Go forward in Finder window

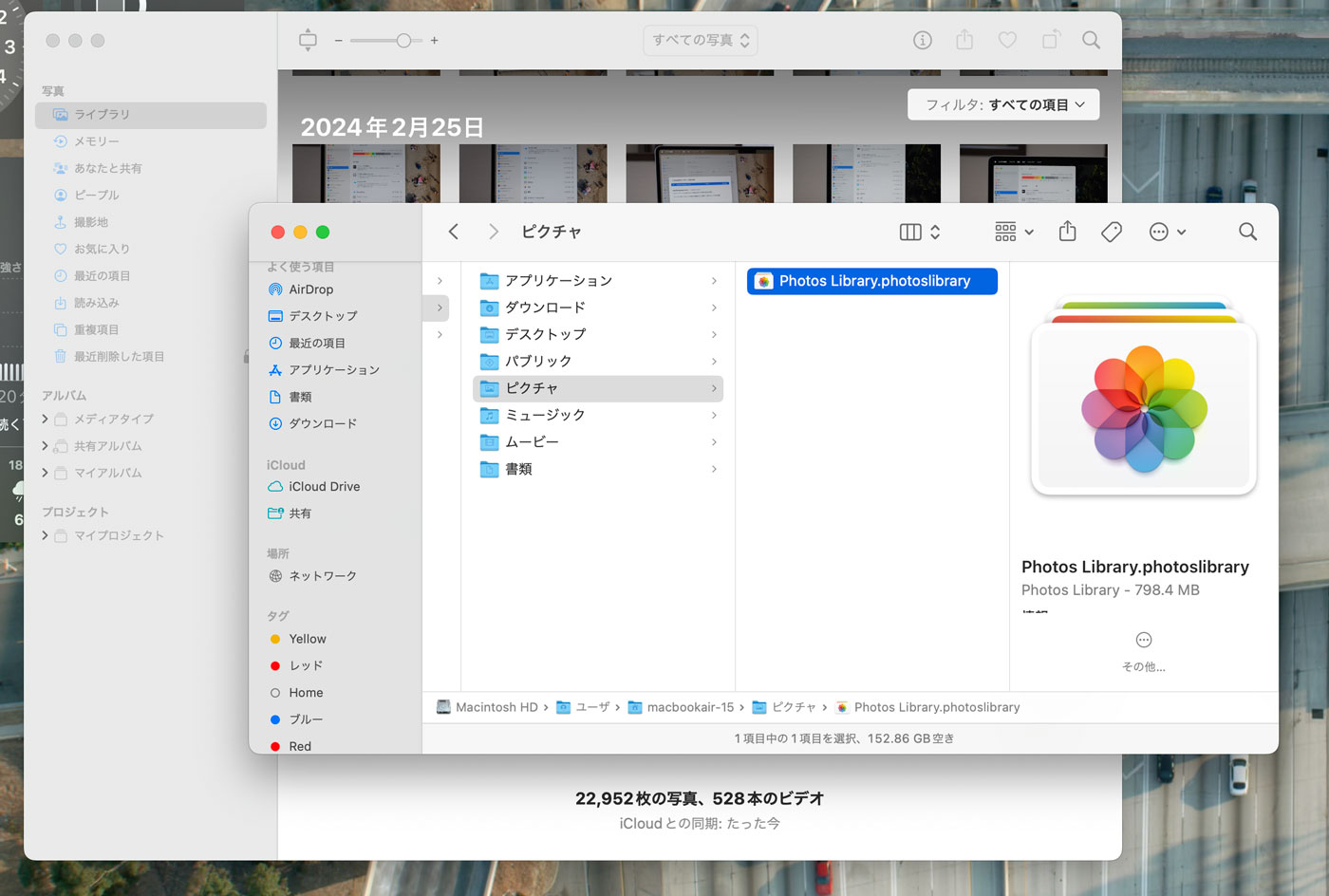tap(493, 232)
